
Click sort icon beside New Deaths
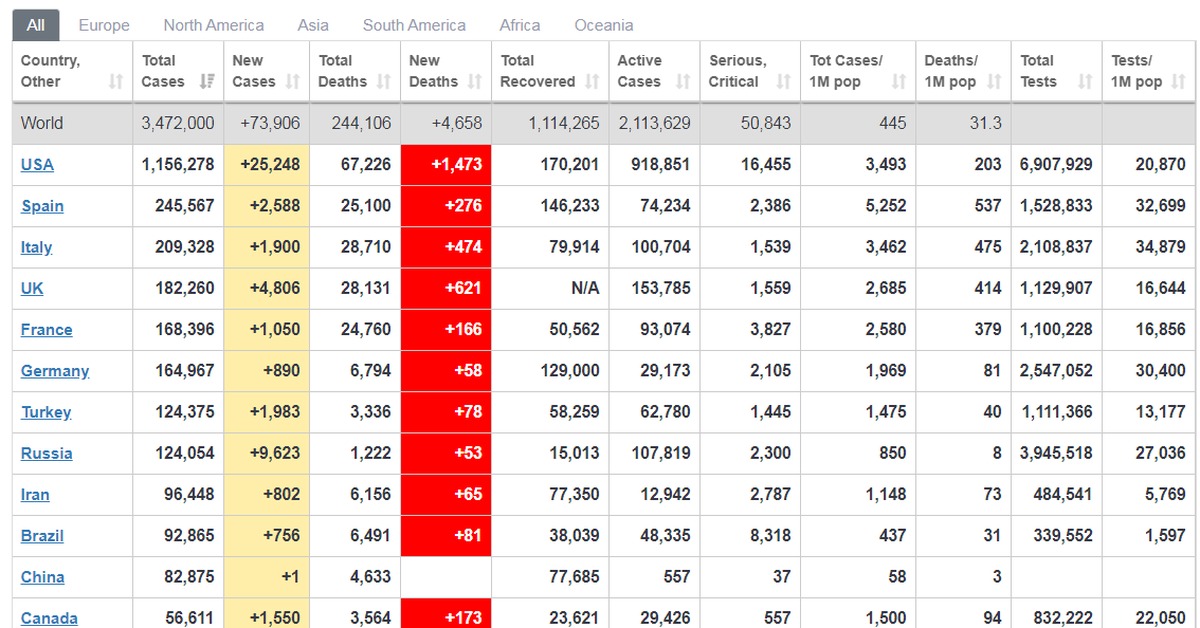pyautogui.click(x=474, y=82)
